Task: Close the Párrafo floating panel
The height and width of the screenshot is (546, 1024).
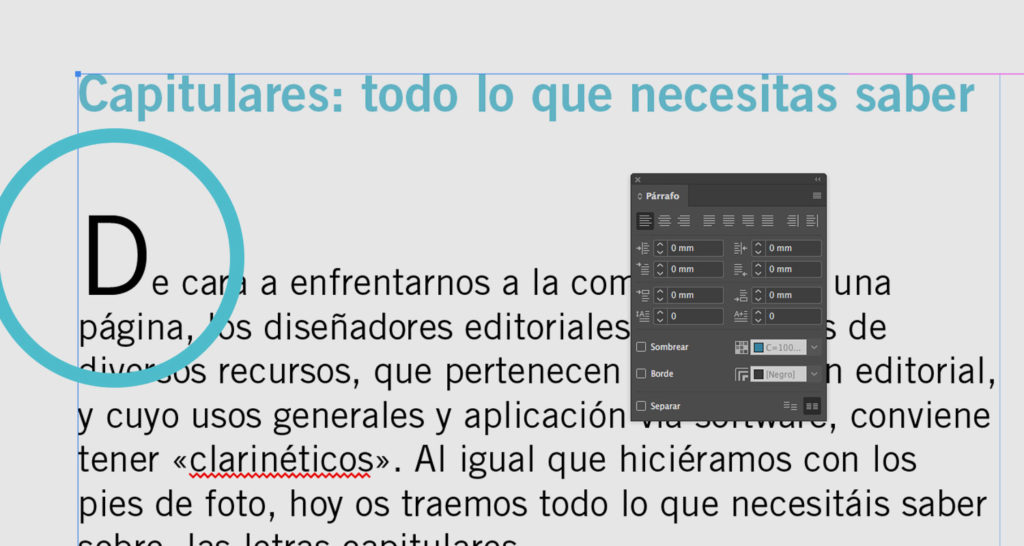Action: [637, 180]
